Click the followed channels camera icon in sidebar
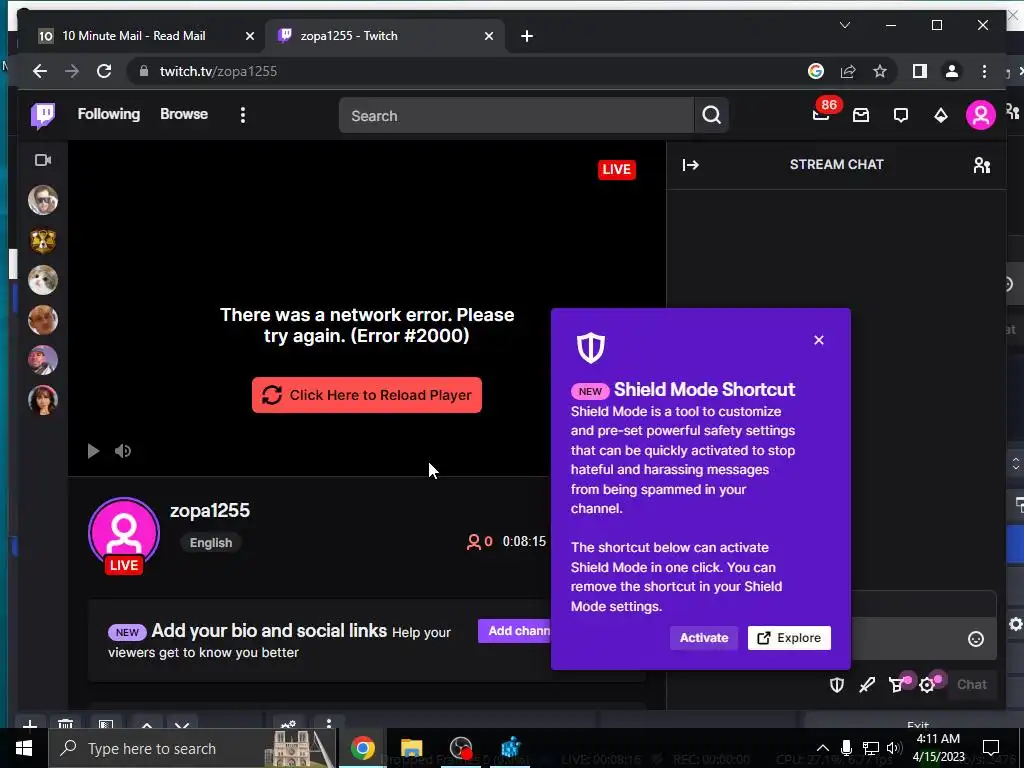Viewport: 1024px width, 768px height. coord(43,160)
